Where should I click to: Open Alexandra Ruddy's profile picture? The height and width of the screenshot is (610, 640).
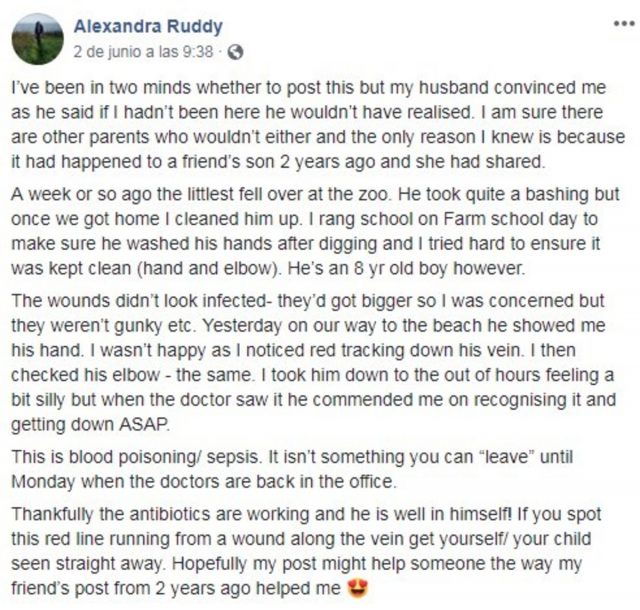[x=38, y=40]
